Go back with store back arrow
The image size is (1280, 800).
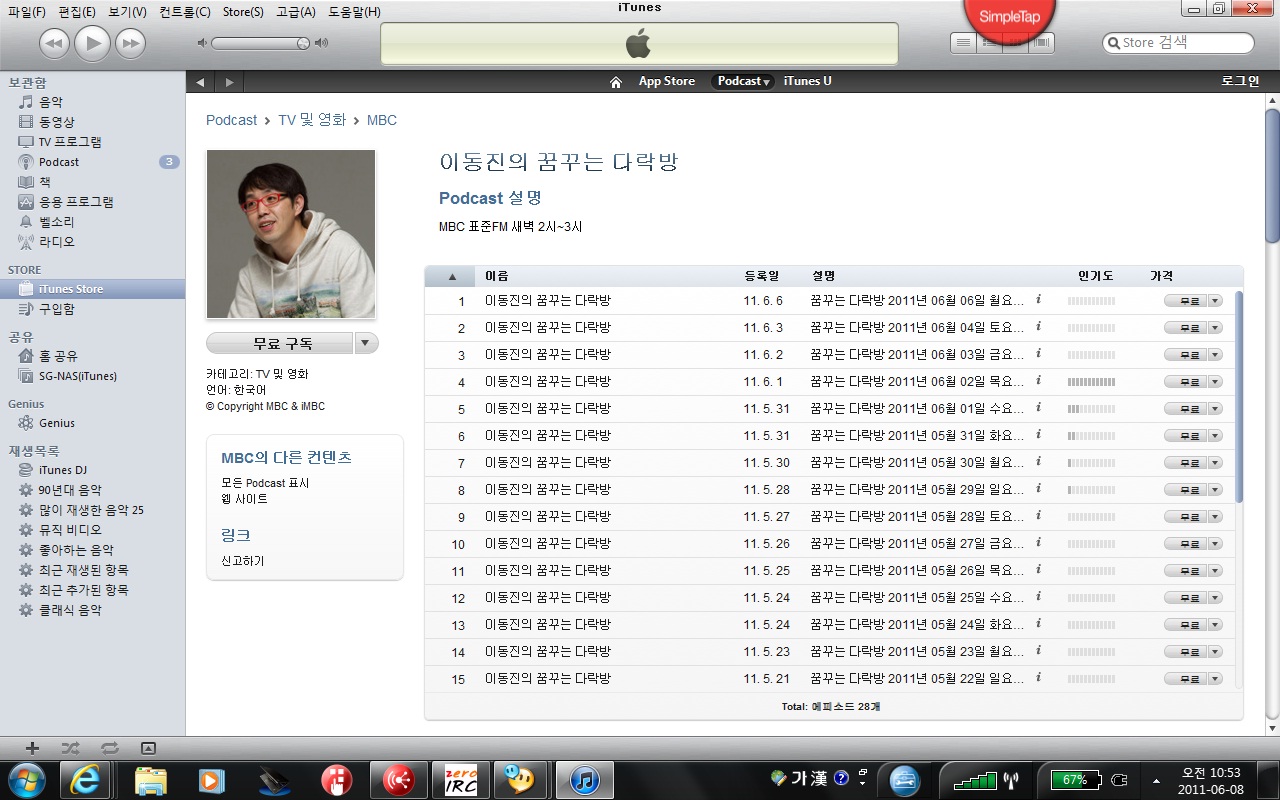pos(200,82)
